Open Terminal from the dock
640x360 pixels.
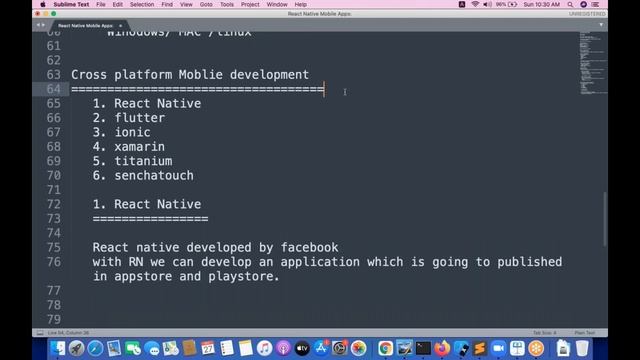tap(423, 348)
